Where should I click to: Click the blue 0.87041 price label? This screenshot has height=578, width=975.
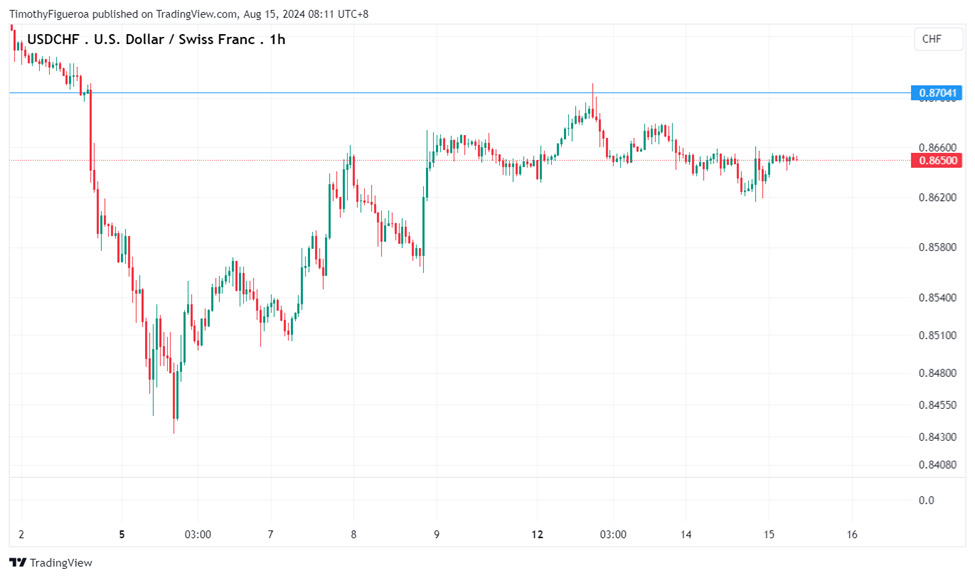938,93
